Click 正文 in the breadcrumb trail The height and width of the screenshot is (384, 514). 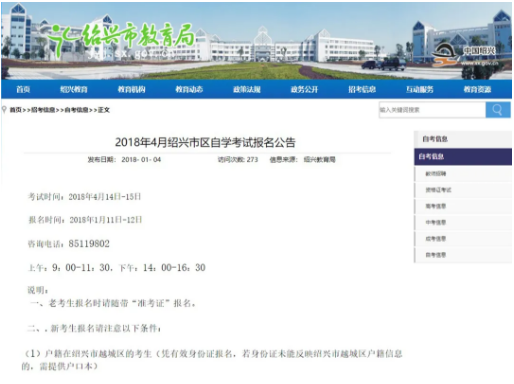104,110
